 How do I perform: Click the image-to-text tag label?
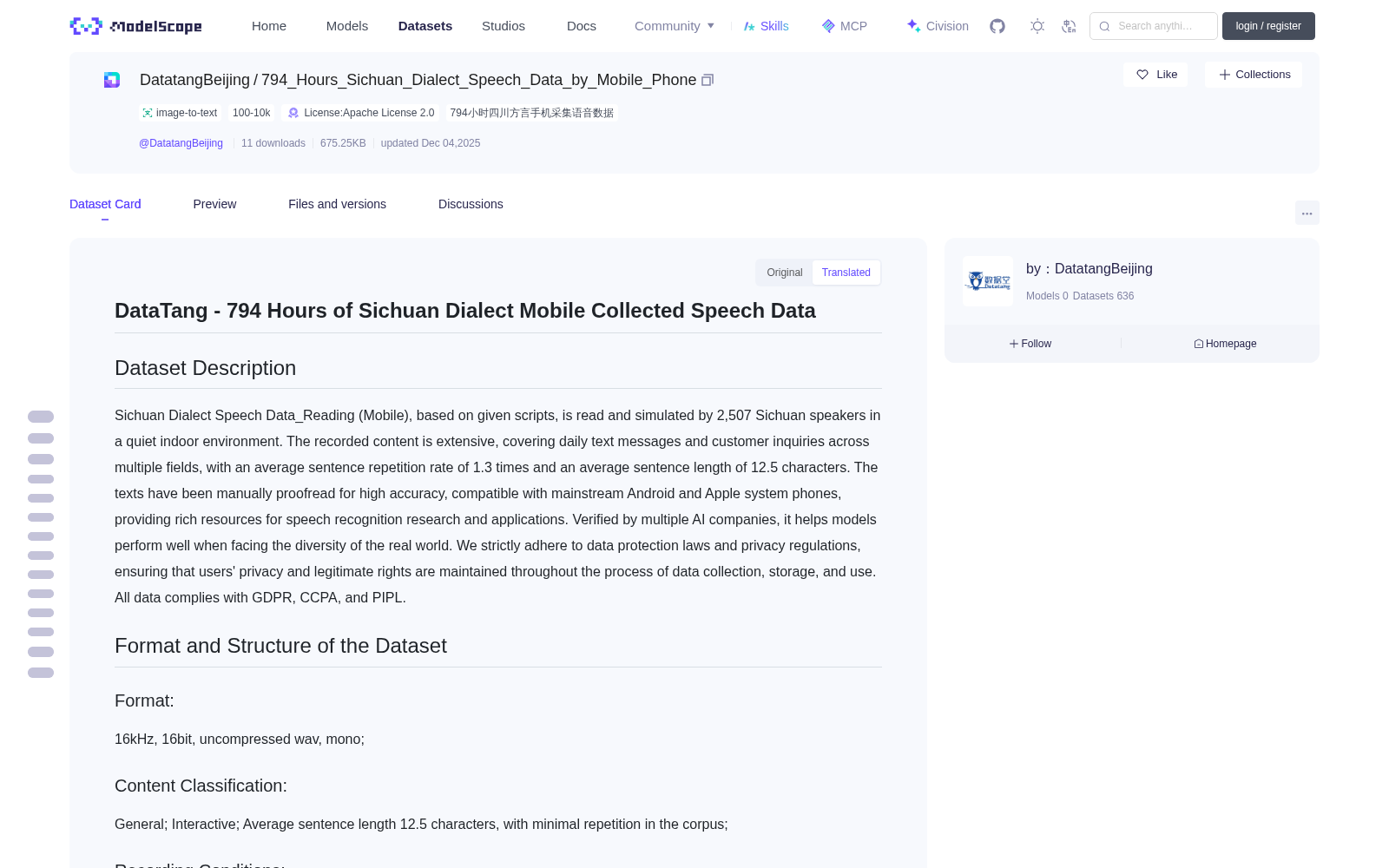(x=187, y=113)
